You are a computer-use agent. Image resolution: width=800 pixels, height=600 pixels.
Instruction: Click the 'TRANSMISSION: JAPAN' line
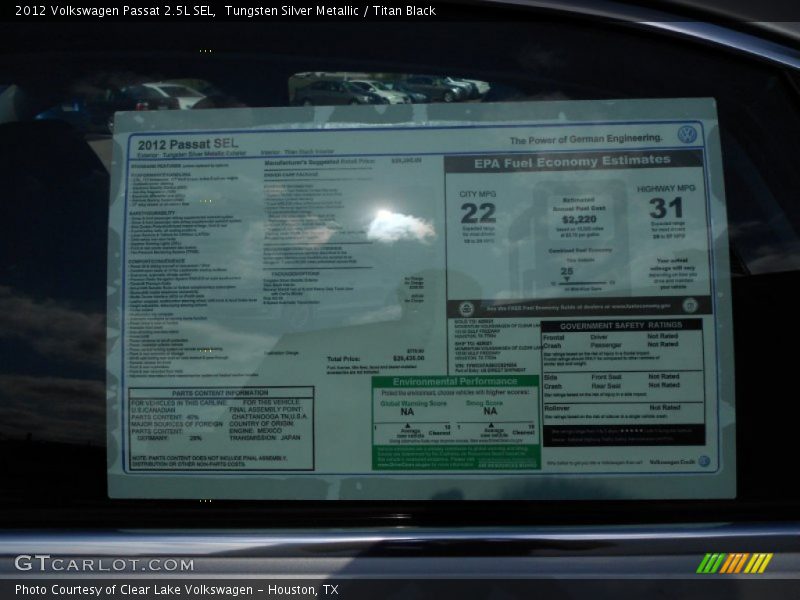pos(265,438)
